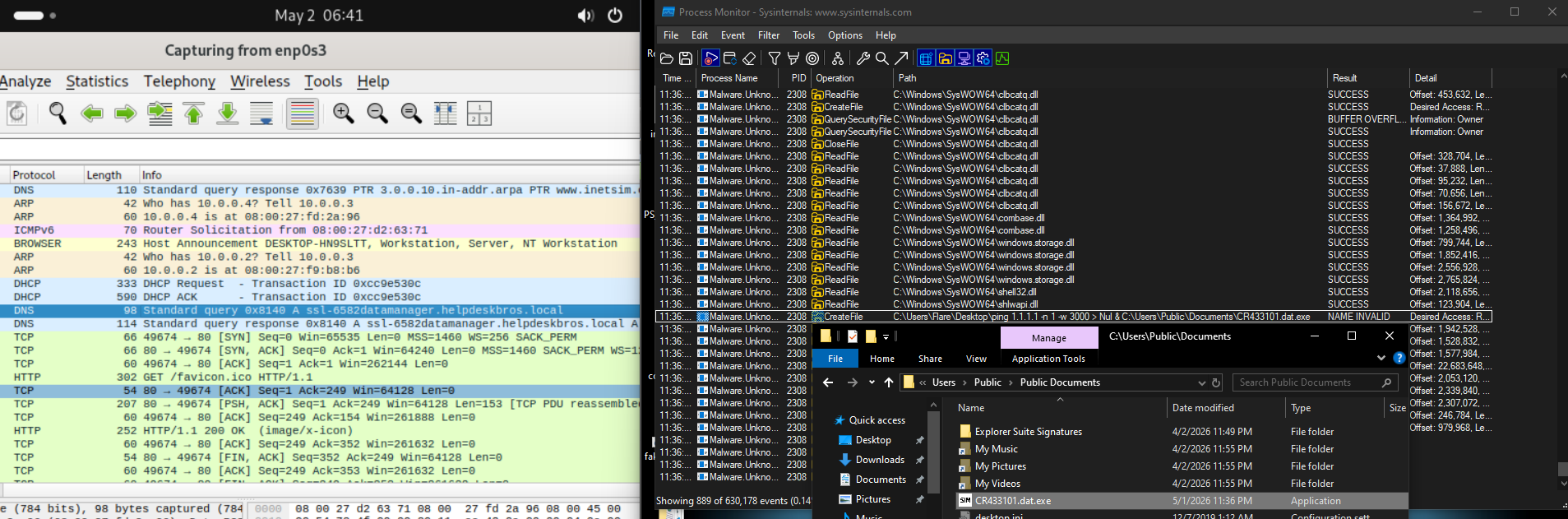Click the Length column header in Wireshark
1568x519 pixels.
coord(110,175)
